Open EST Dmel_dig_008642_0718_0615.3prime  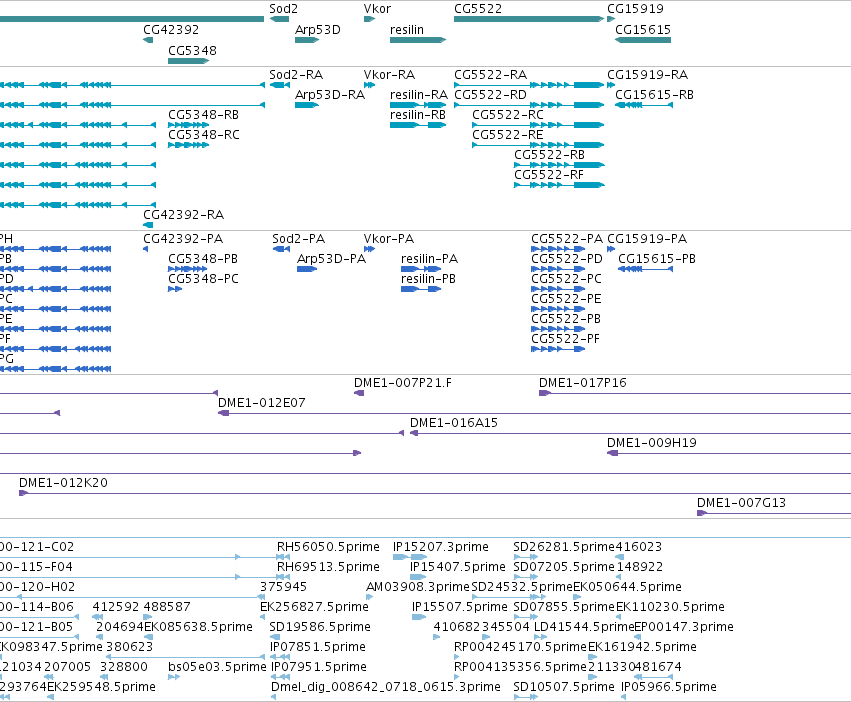(386, 687)
